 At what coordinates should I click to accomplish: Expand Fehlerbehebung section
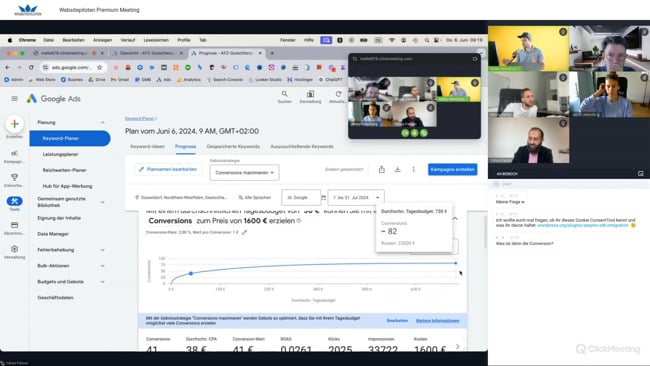(x=102, y=250)
